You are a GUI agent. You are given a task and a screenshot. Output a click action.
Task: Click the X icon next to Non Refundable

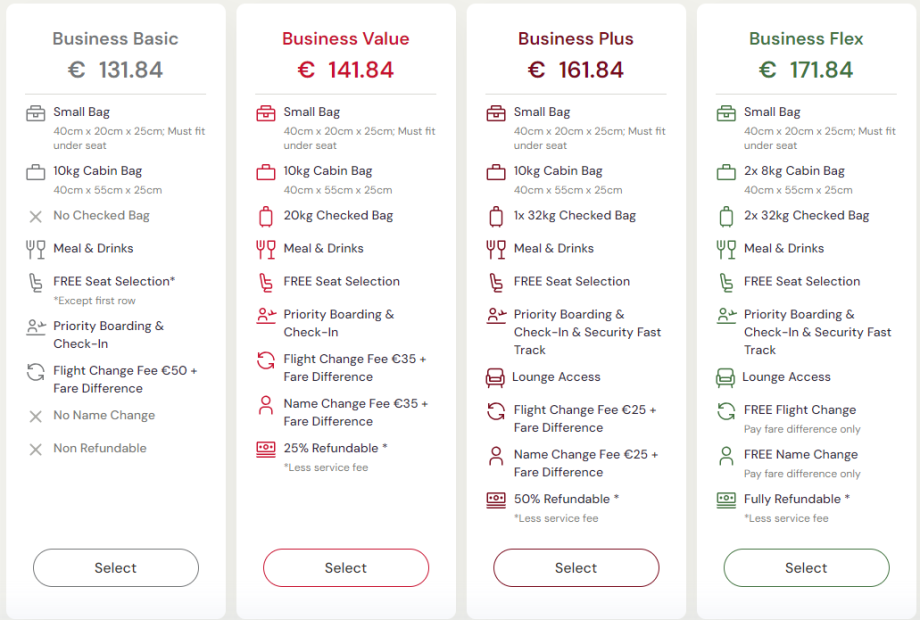[x=38, y=449]
